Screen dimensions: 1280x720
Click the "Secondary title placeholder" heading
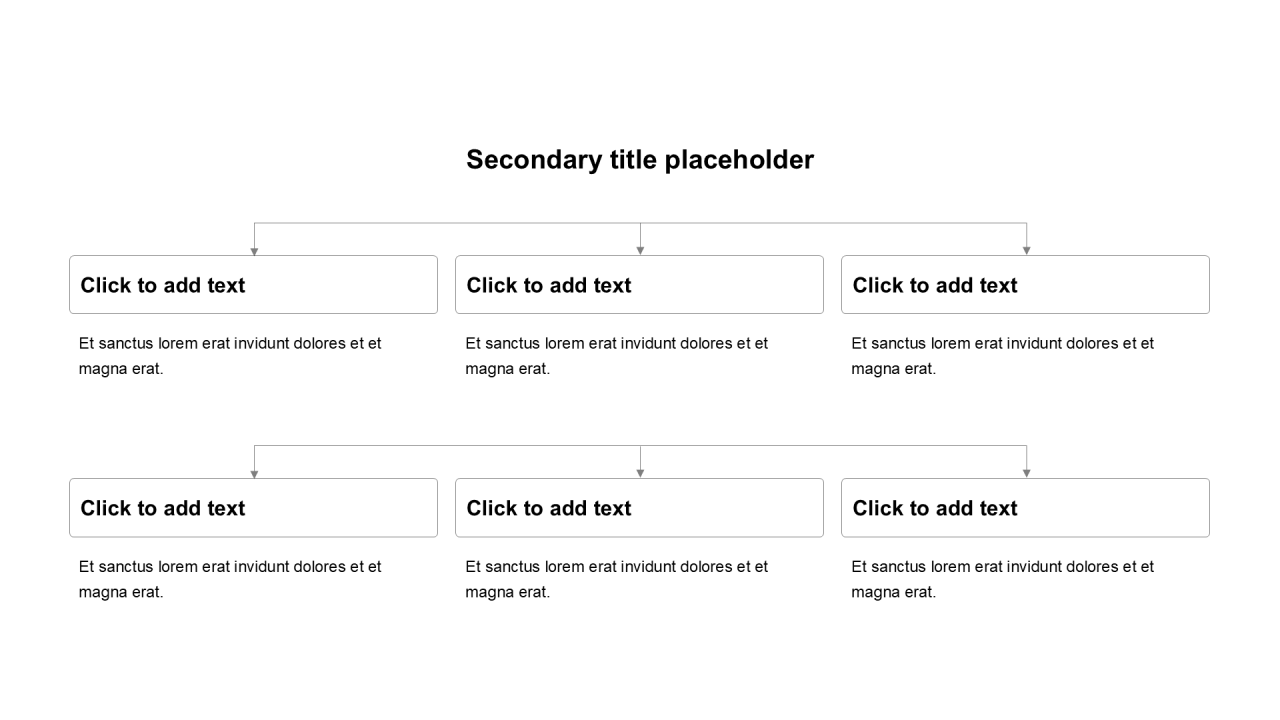click(640, 160)
